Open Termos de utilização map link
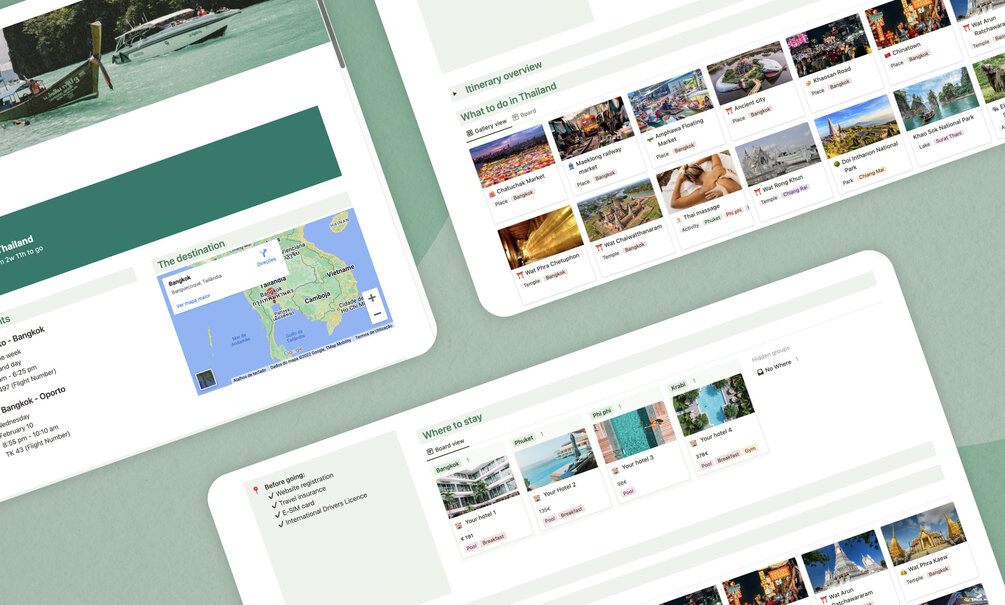Viewport: 1005px width, 605px height. (373, 331)
